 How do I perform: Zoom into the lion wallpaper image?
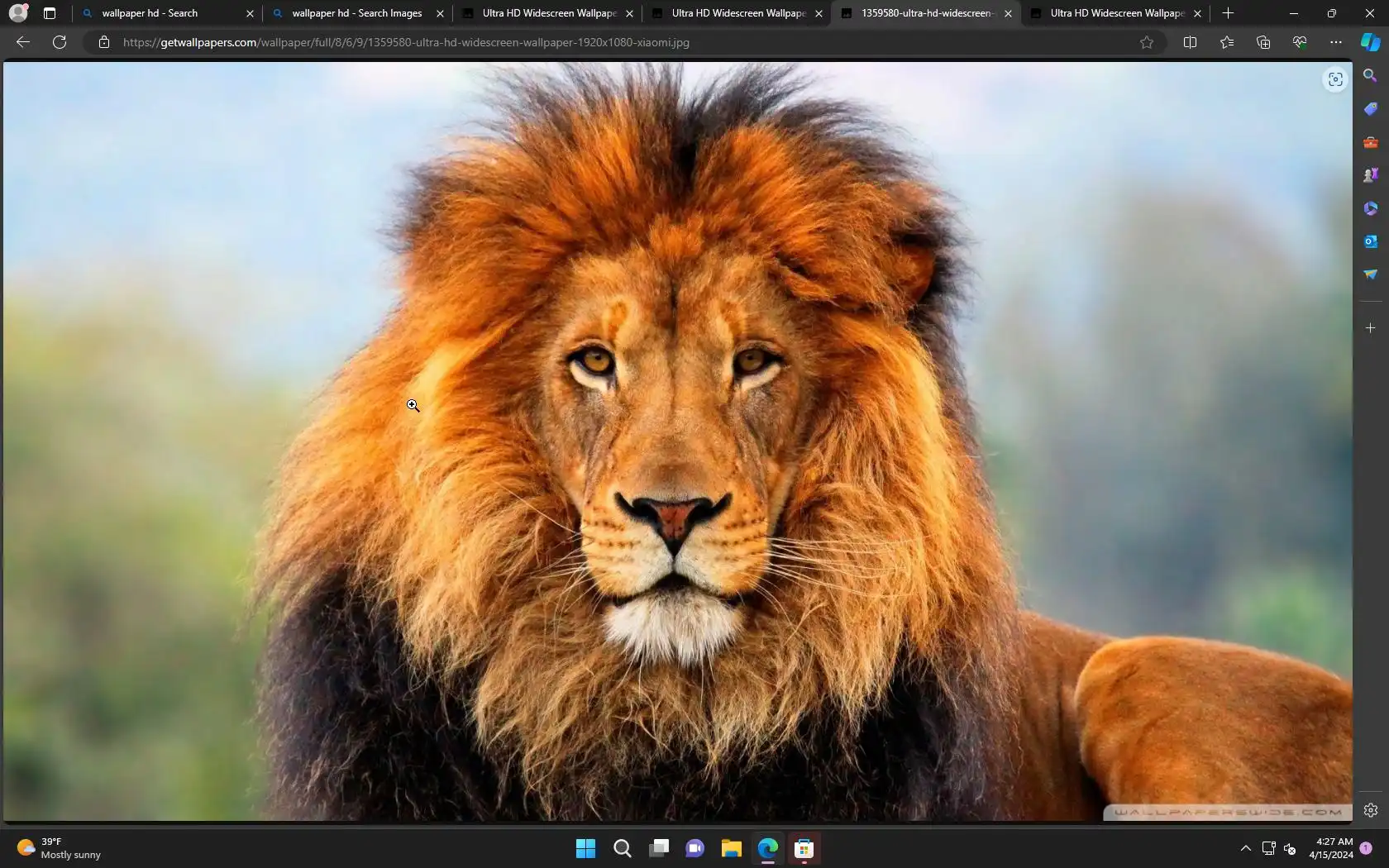tap(678, 441)
